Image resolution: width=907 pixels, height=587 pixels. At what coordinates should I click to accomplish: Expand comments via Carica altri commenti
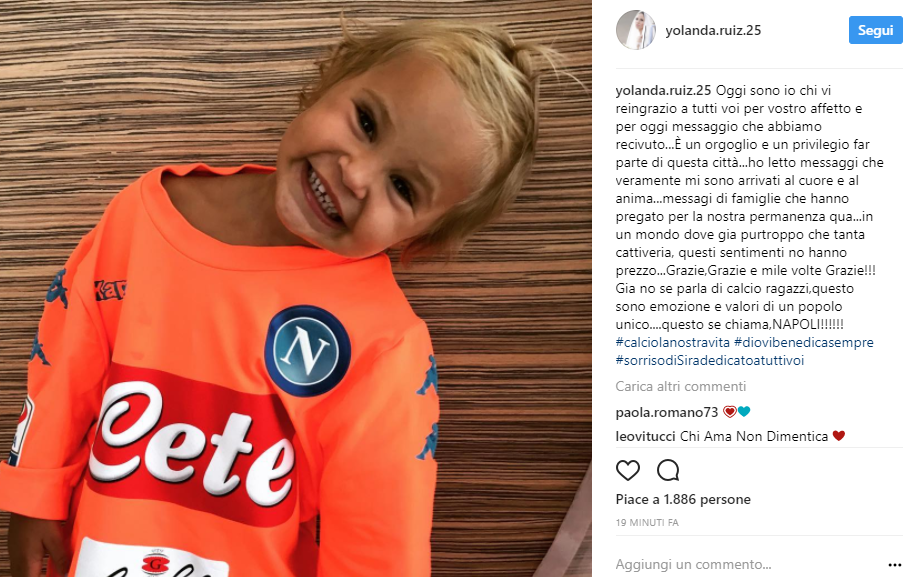[681, 386]
